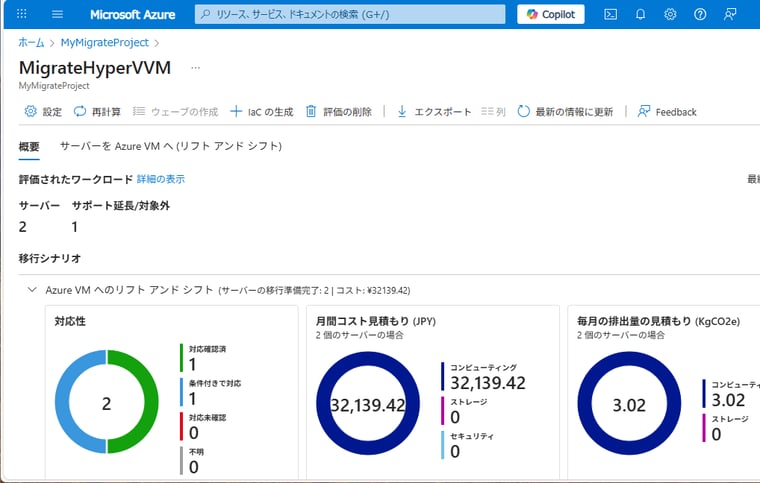Open portal settings gear in header
The image size is (760, 483).
pos(670,15)
